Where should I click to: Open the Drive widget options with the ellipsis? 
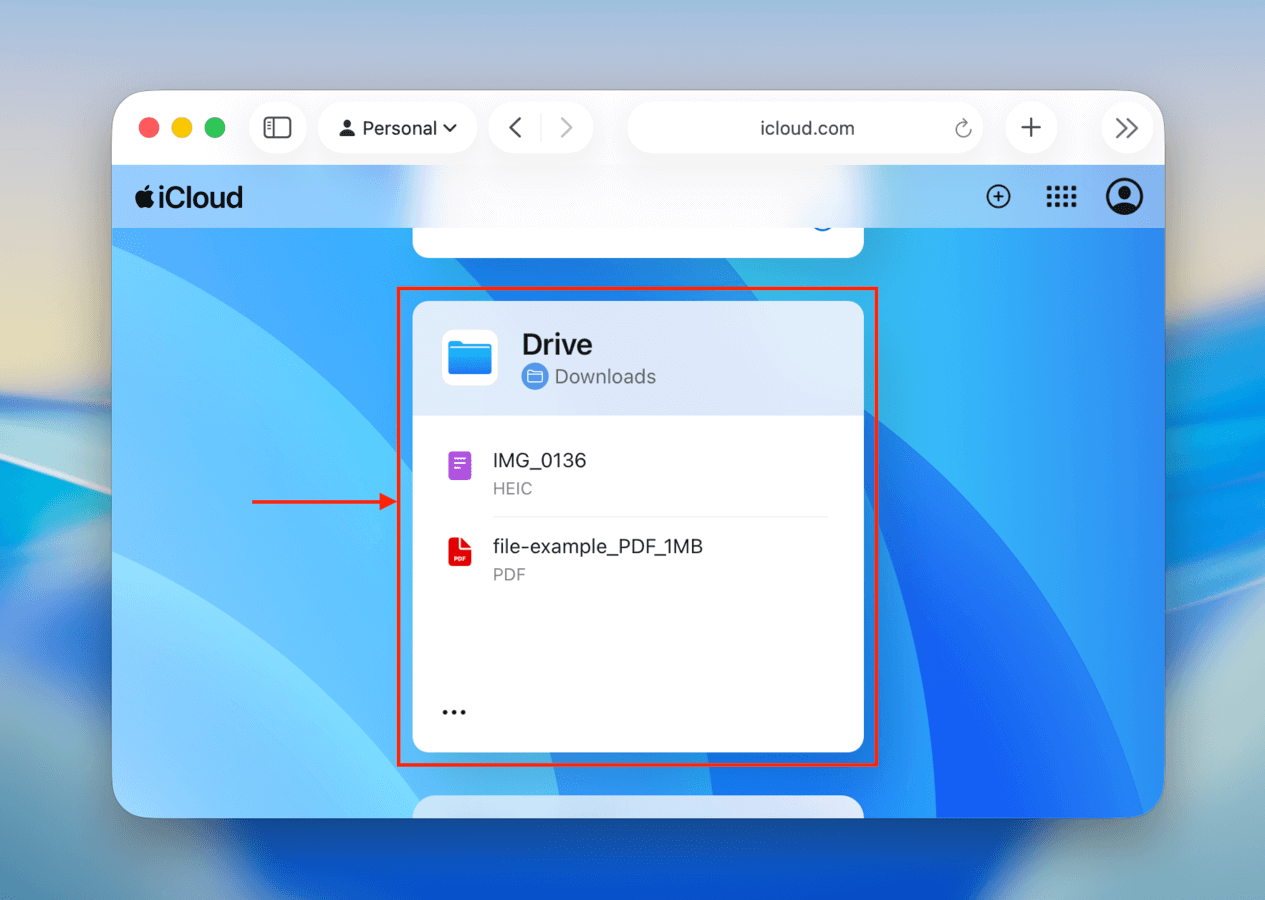pyautogui.click(x=454, y=710)
